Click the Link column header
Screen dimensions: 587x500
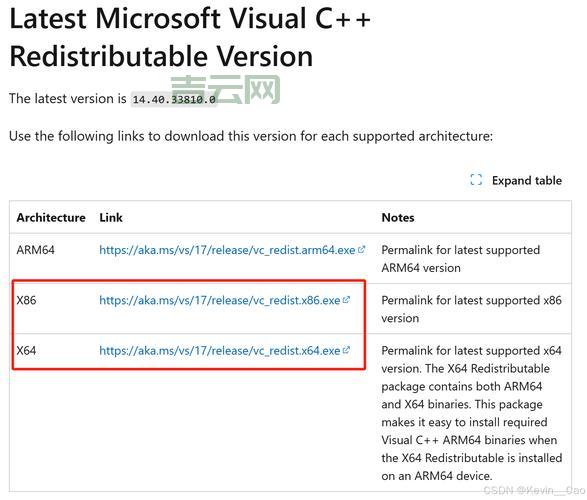pyautogui.click(x=111, y=217)
